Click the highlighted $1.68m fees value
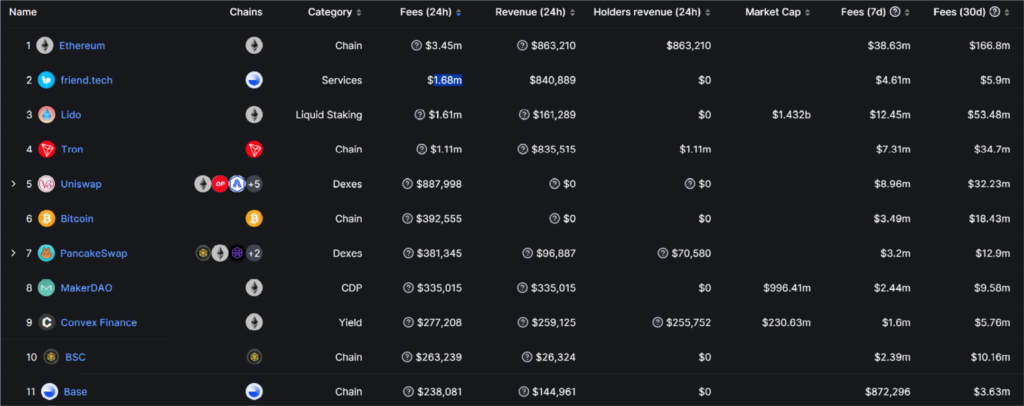The width and height of the screenshot is (1024, 406). (x=445, y=80)
